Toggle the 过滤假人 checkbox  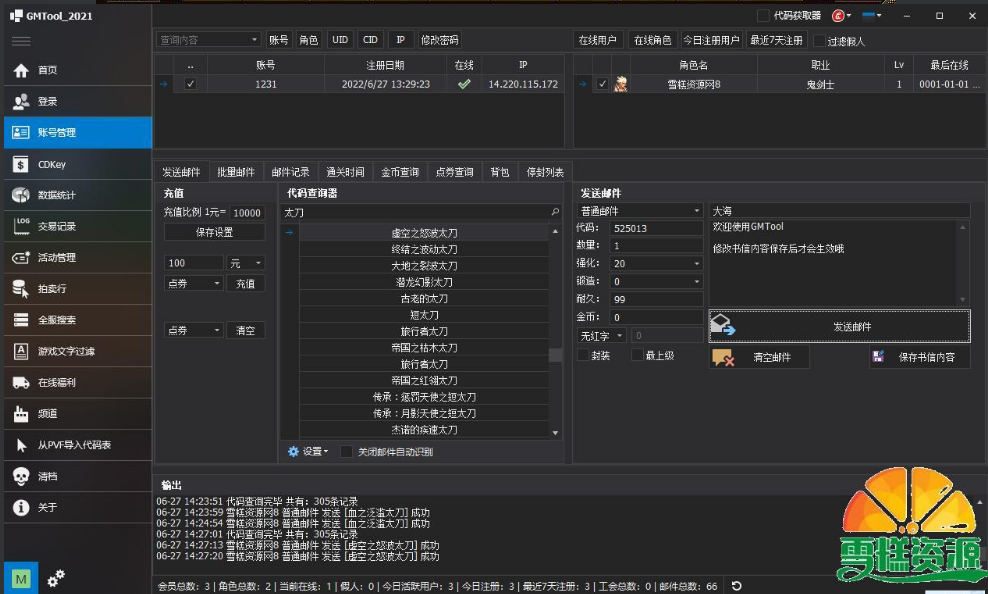pyautogui.click(x=820, y=41)
